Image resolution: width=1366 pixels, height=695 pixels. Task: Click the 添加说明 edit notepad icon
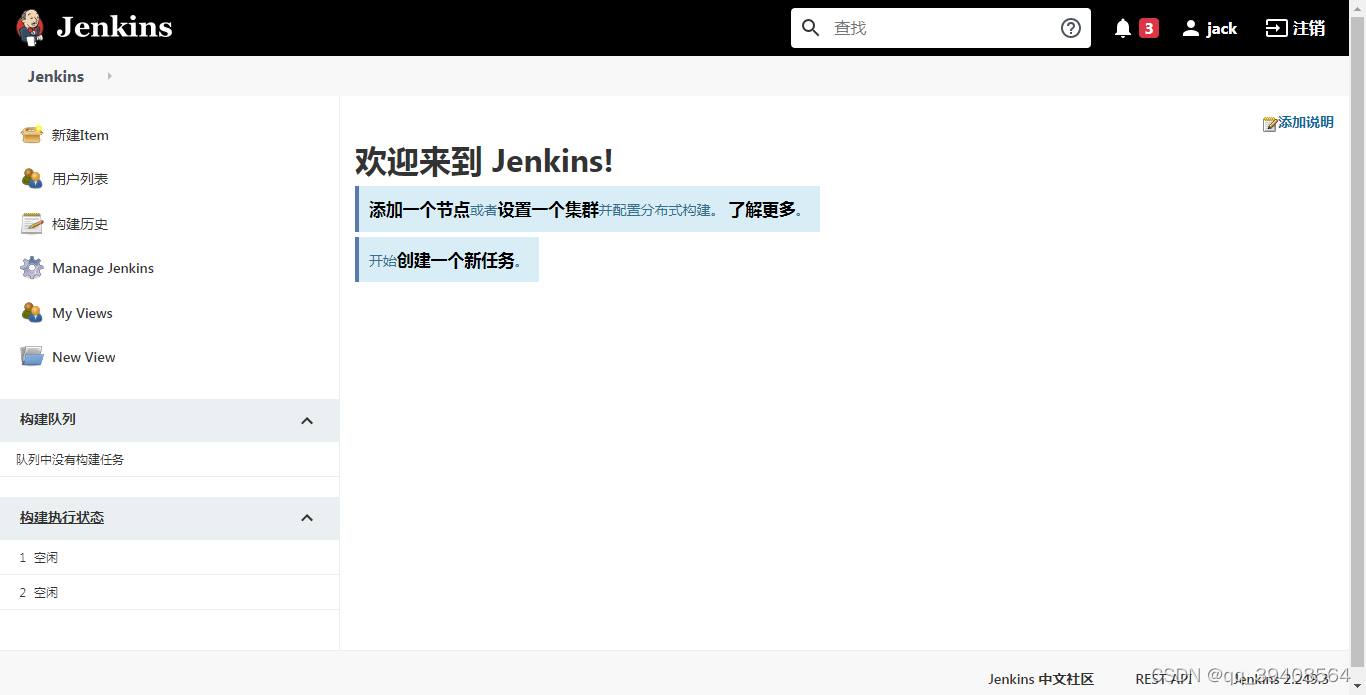point(1270,124)
